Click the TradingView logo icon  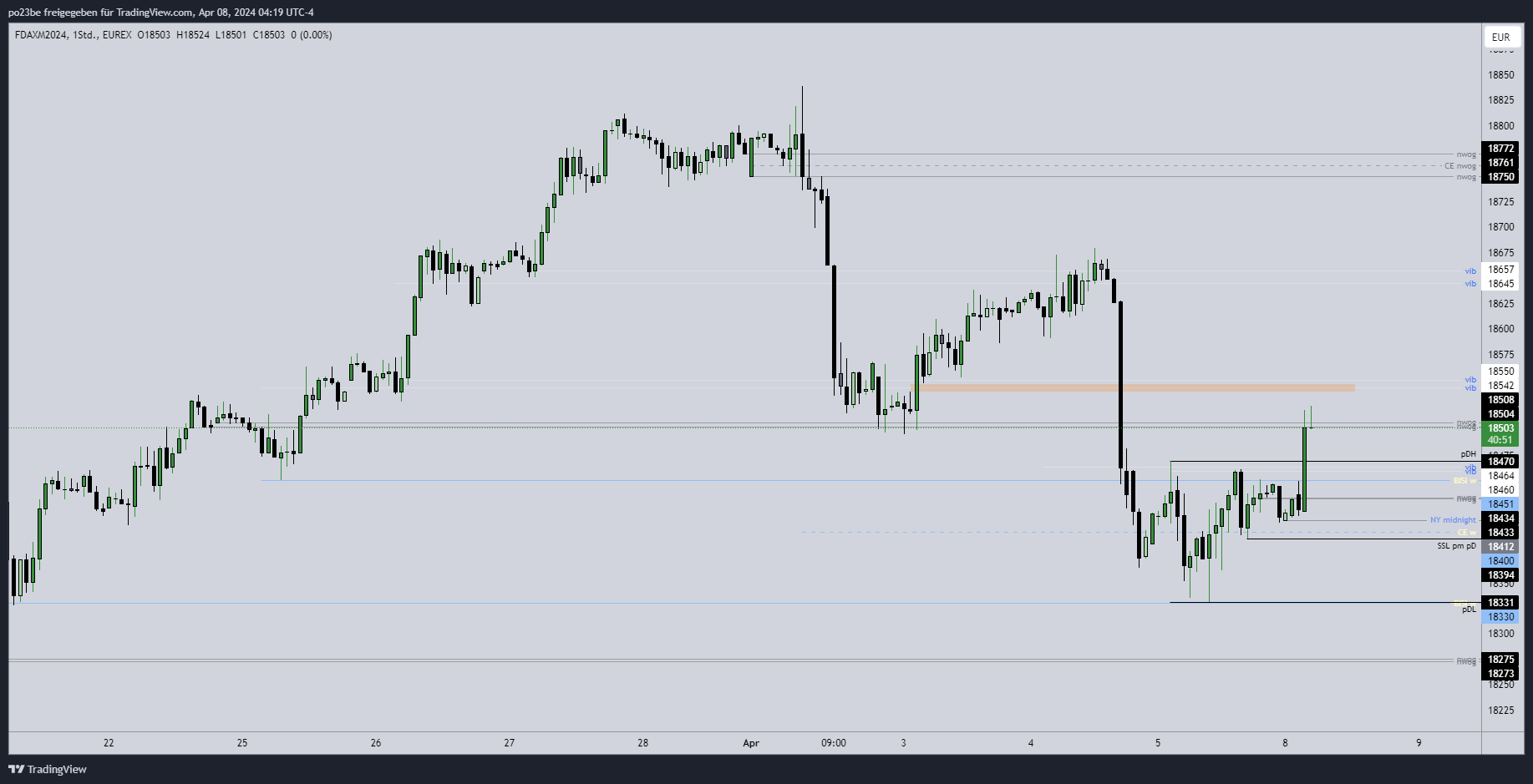click(x=16, y=769)
